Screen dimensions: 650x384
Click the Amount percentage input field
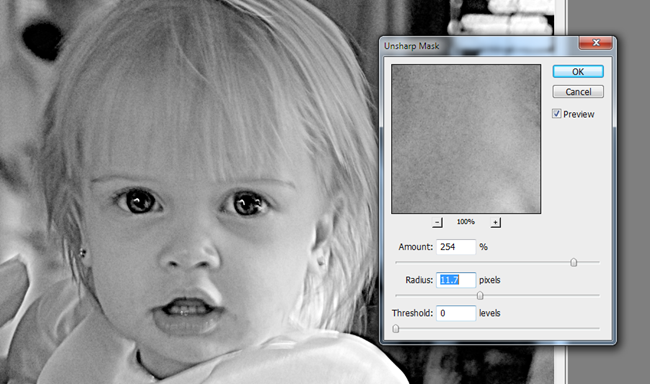click(456, 247)
